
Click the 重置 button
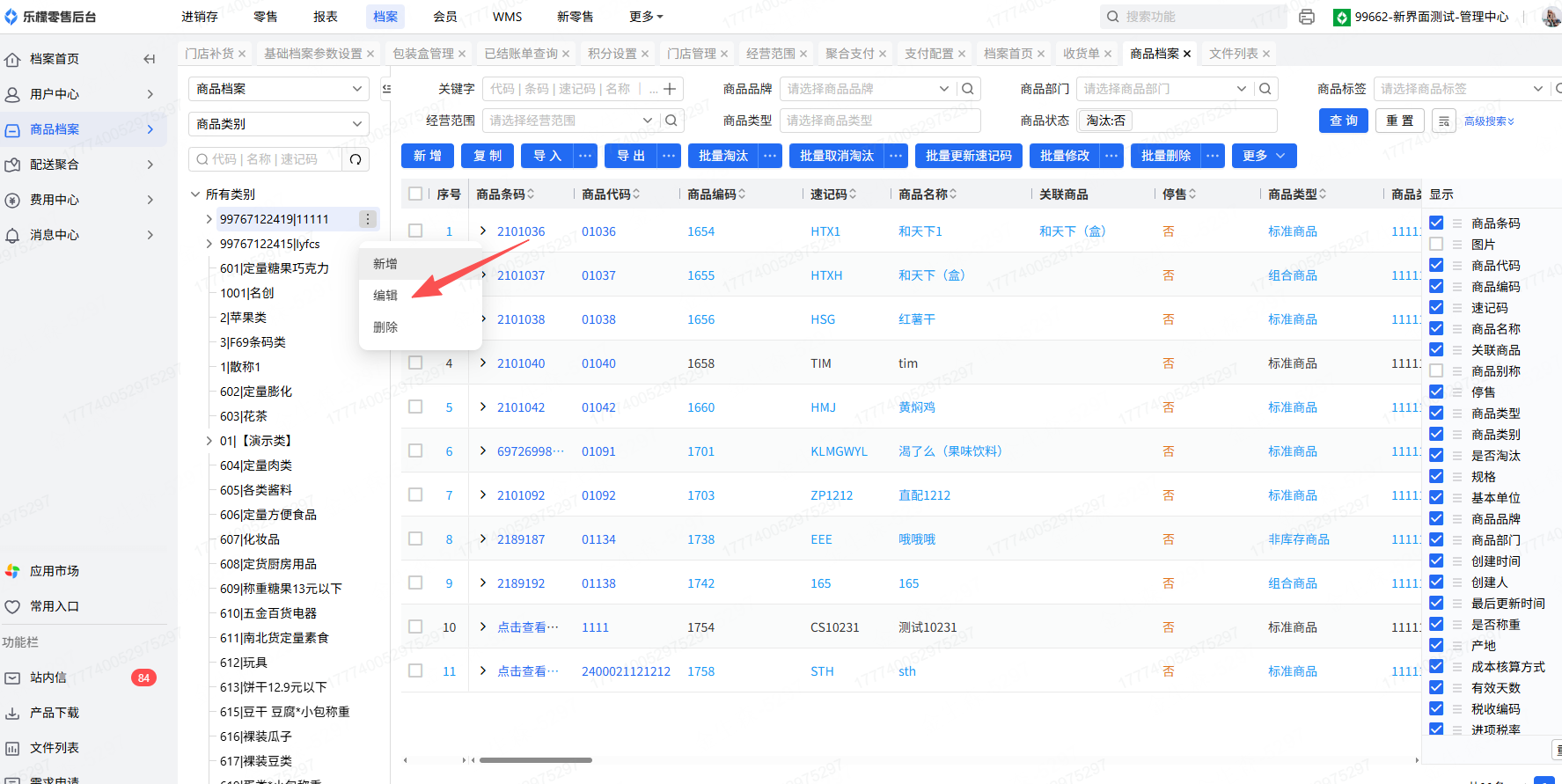pyautogui.click(x=1400, y=121)
